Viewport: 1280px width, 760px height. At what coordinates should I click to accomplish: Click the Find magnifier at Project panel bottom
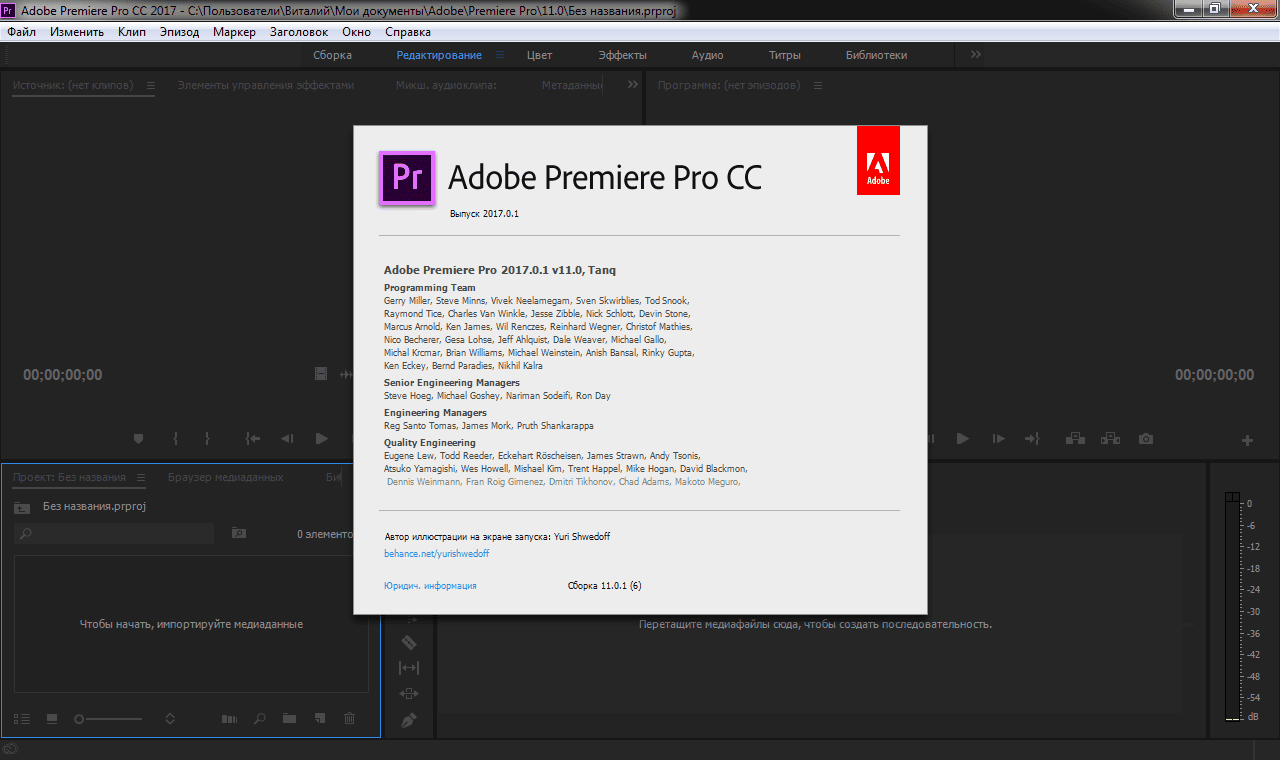259,718
